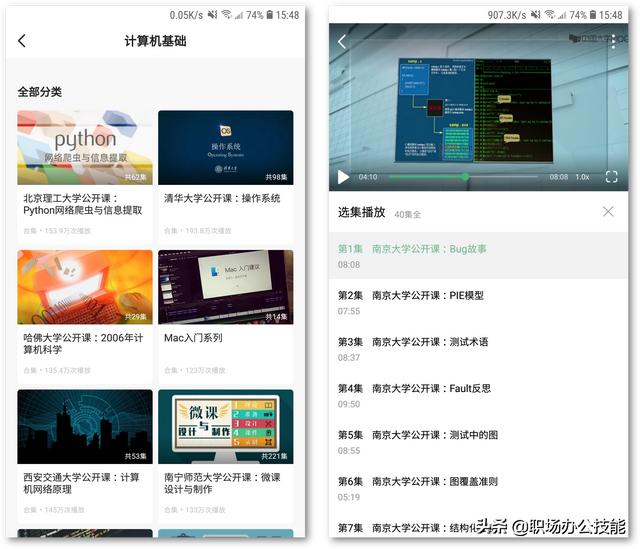Tap the 选集播放 heading
Viewport: 640px width, 549px height.
(x=362, y=212)
